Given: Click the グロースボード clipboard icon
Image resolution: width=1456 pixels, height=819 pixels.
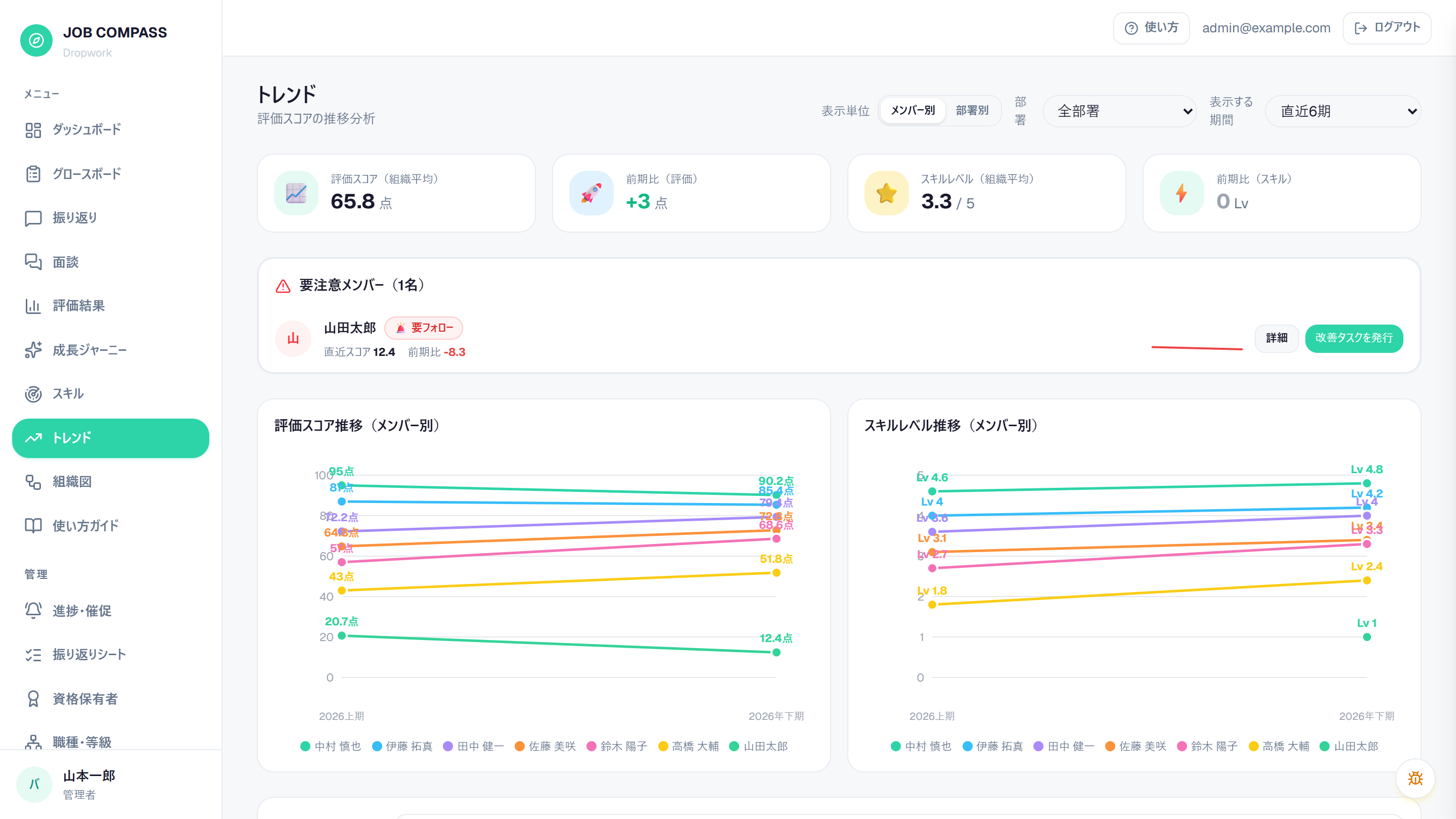Looking at the screenshot, I should pyautogui.click(x=33, y=174).
